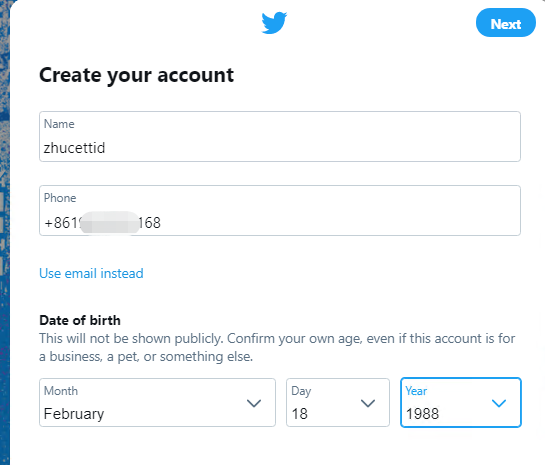Open the Month dropdown showing February

[x=157, y=402]
